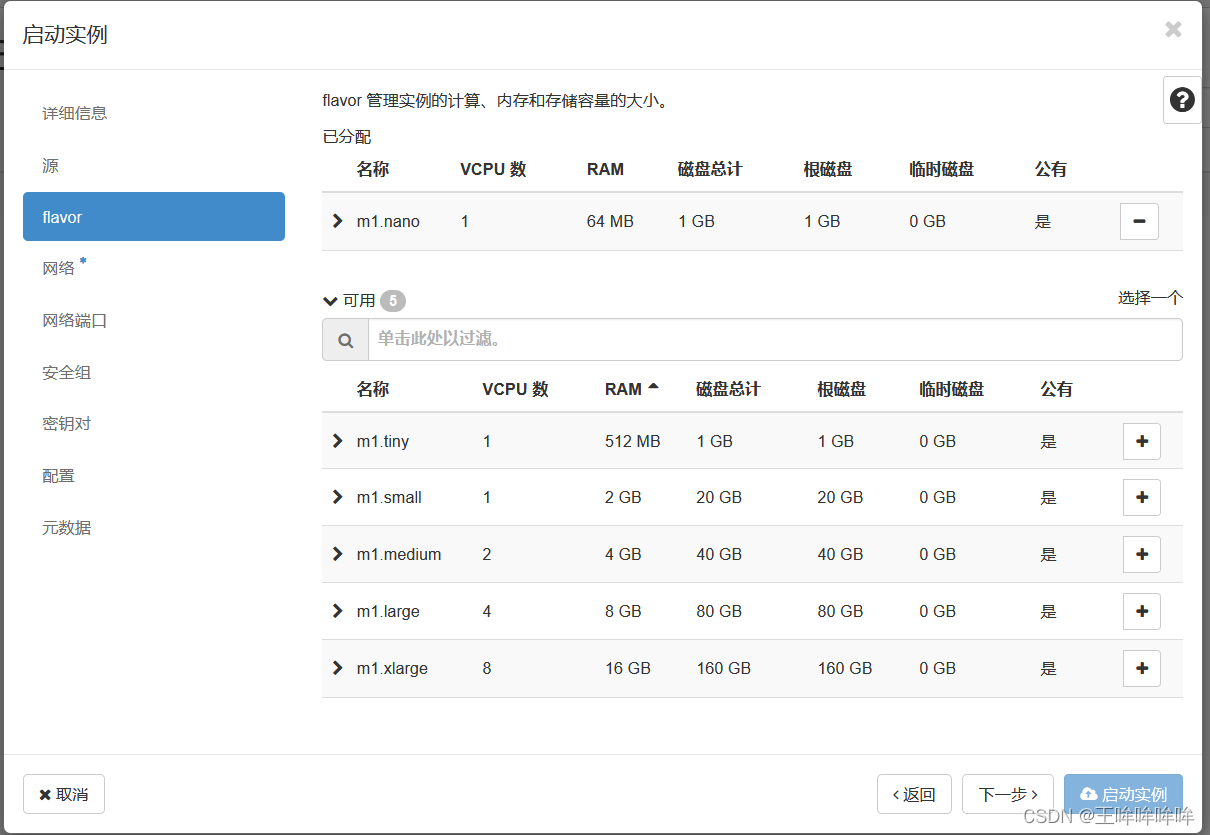Remove m1.nano from allocated flavors

[1138, 221]
